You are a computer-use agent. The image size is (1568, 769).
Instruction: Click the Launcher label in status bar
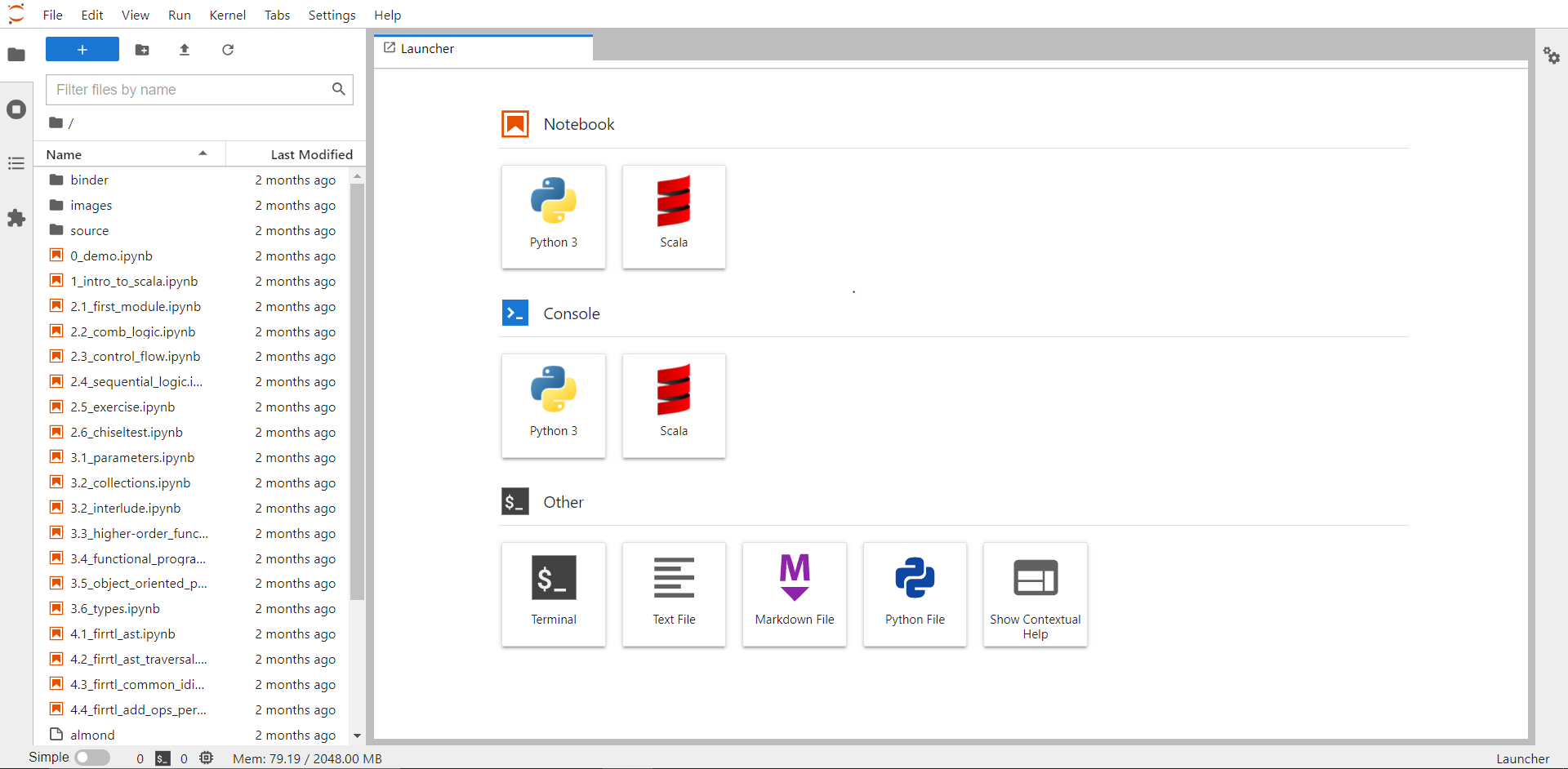pyautogui.click(x=1522, y=758)
